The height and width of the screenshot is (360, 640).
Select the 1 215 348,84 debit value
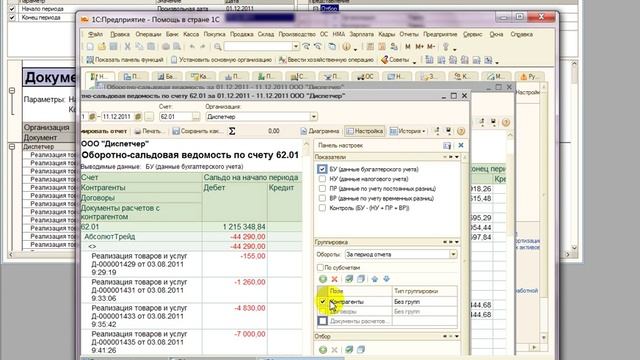pos(244,227)
